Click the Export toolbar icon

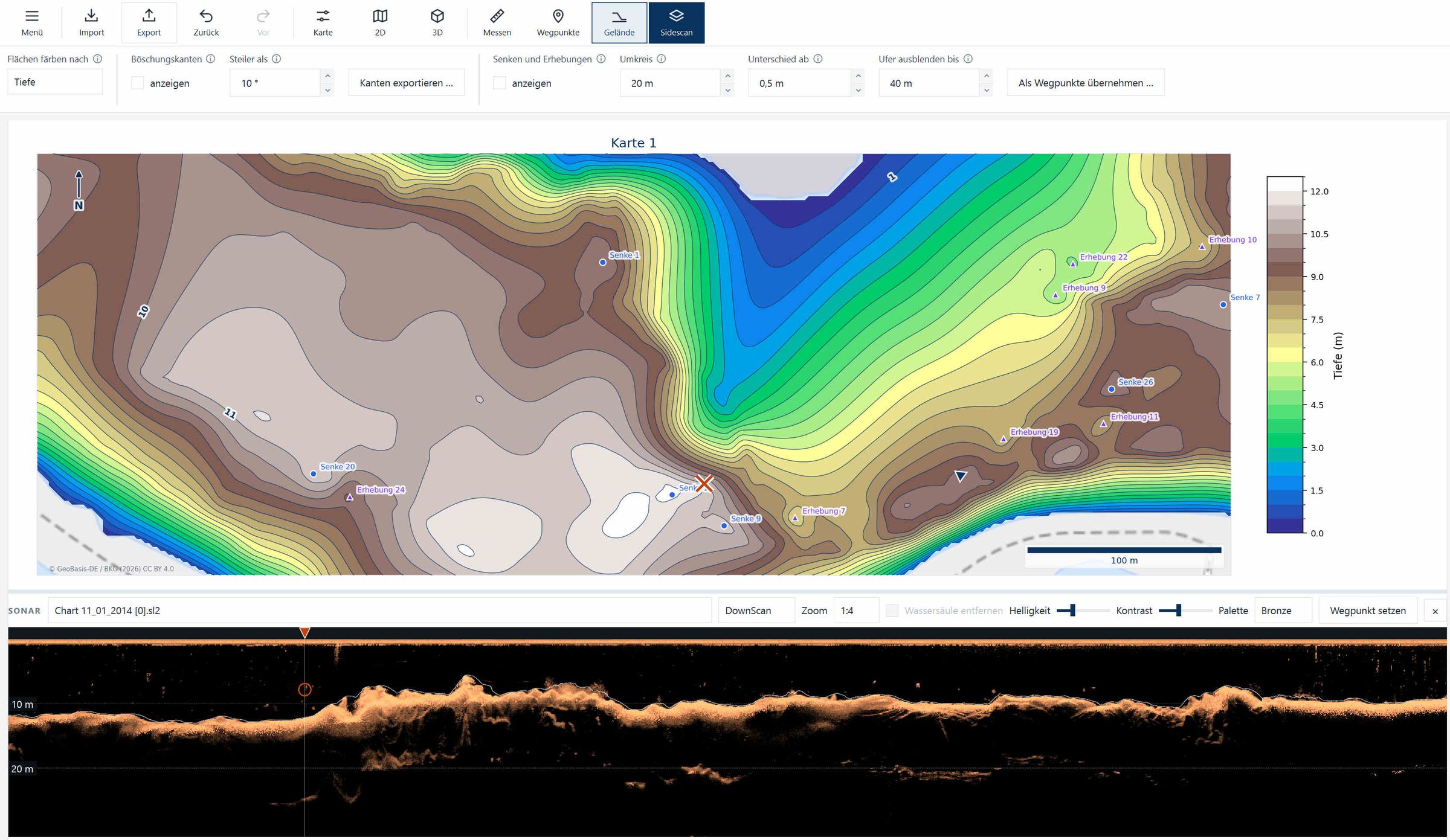(149, 23)
